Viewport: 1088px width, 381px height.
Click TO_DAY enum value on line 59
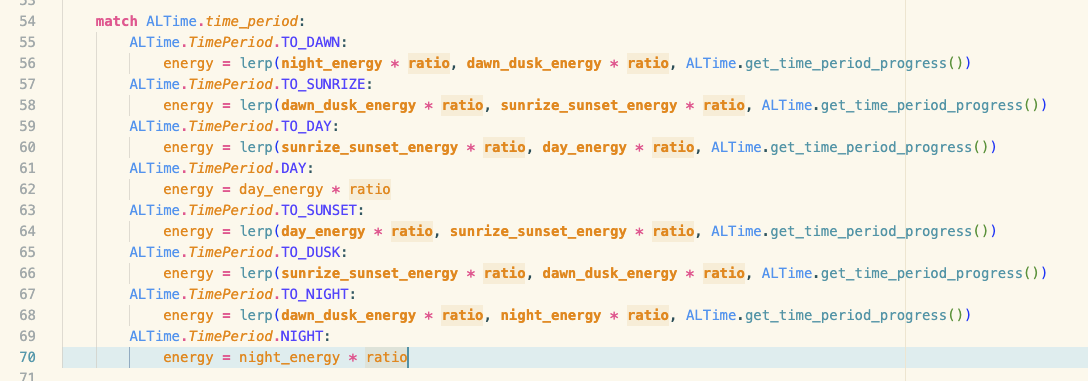[307, 126]
